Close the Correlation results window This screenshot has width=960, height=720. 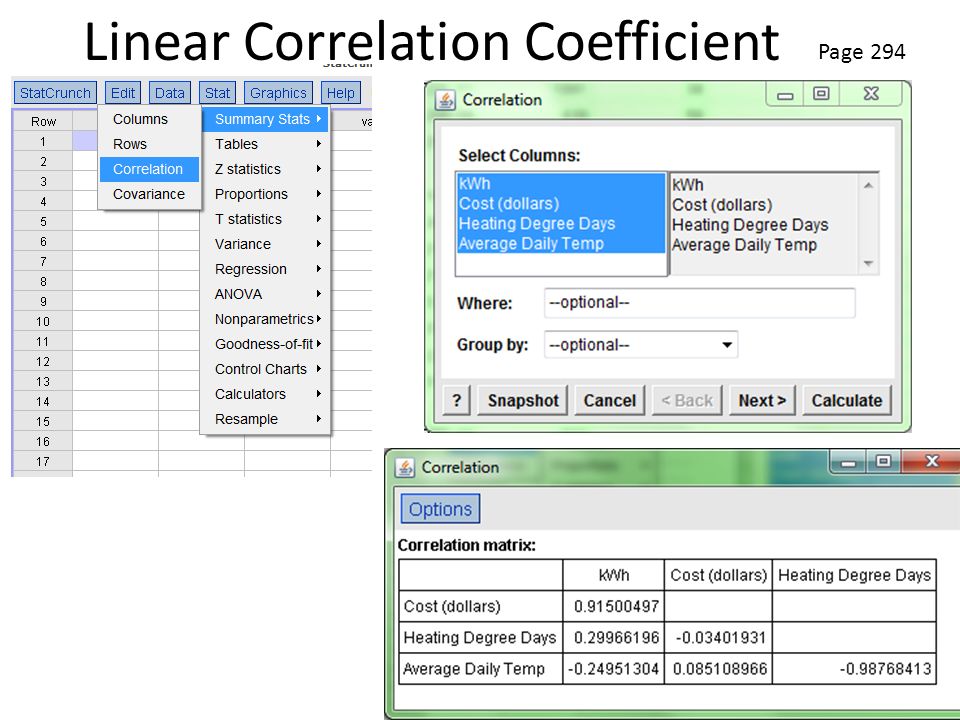(x=932, y=461)
